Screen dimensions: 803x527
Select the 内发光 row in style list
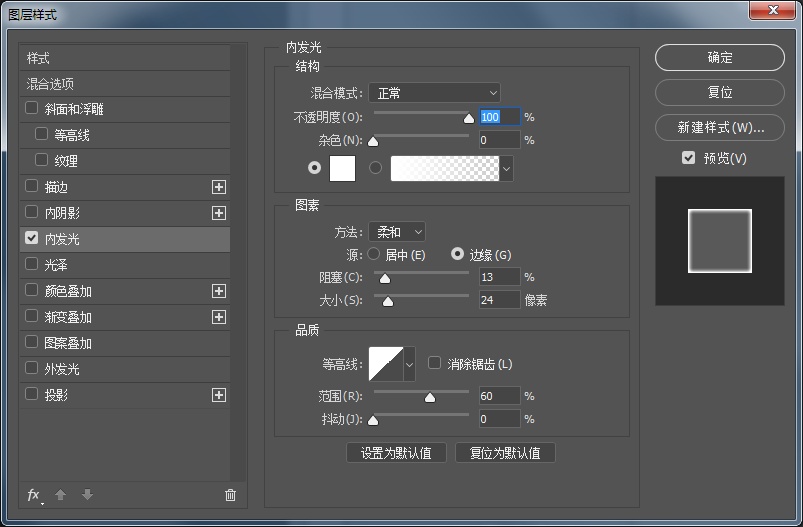tap(125, 239)
